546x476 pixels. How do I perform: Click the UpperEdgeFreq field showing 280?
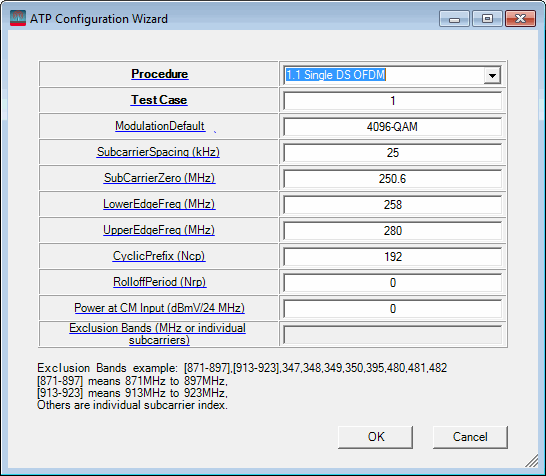point(392,231)
